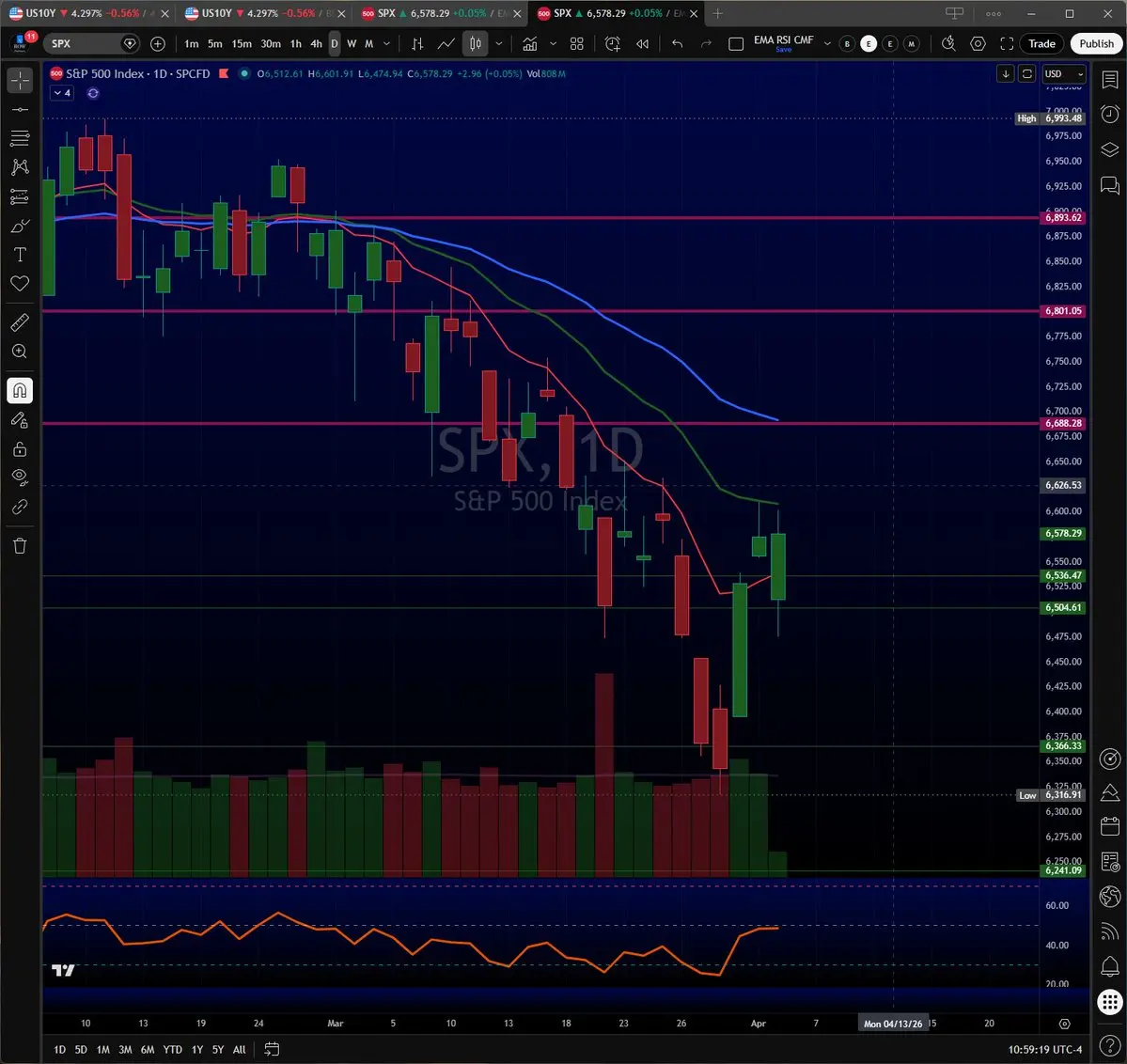Expand the chart style dropdown
This screenshot has width=1127, height=1064.
499,44
